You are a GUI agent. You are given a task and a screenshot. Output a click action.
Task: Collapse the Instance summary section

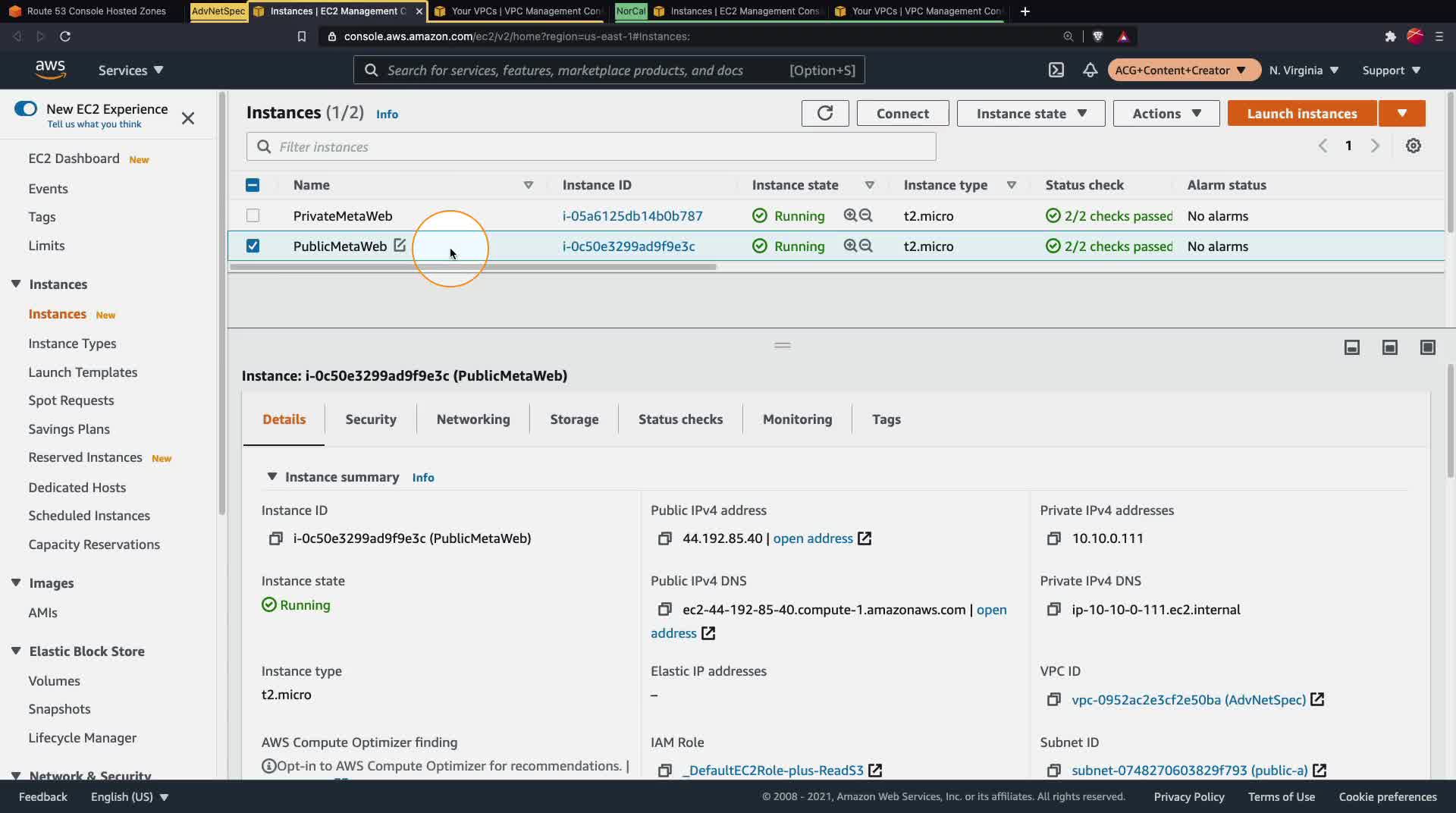tap(271, 476)
